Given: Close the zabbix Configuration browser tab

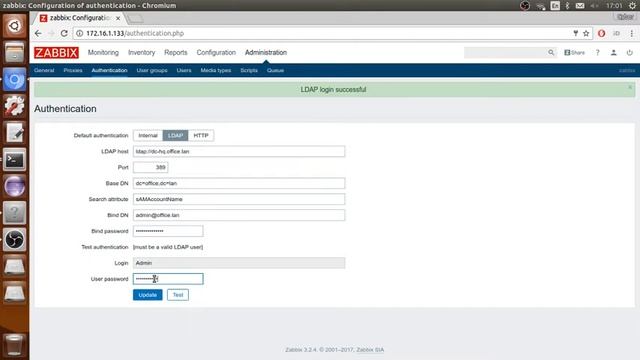Looking at the screenshot, I should click(118, 18).
